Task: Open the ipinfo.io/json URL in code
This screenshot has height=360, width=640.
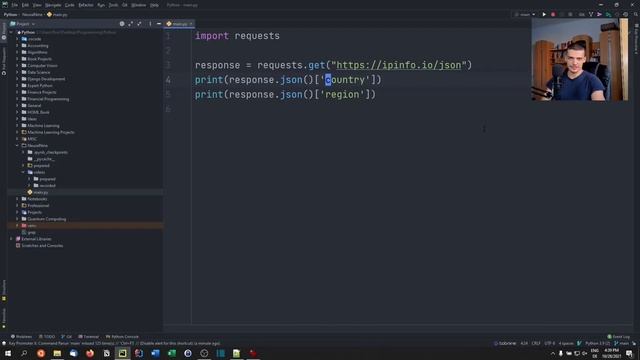Action: pyautogui.click(x=398, y=65)
